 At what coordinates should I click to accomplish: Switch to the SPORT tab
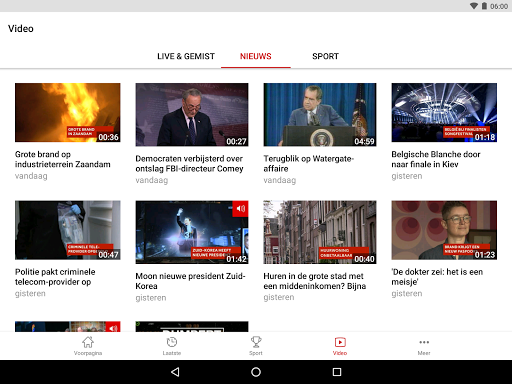[x=325, y=56]
